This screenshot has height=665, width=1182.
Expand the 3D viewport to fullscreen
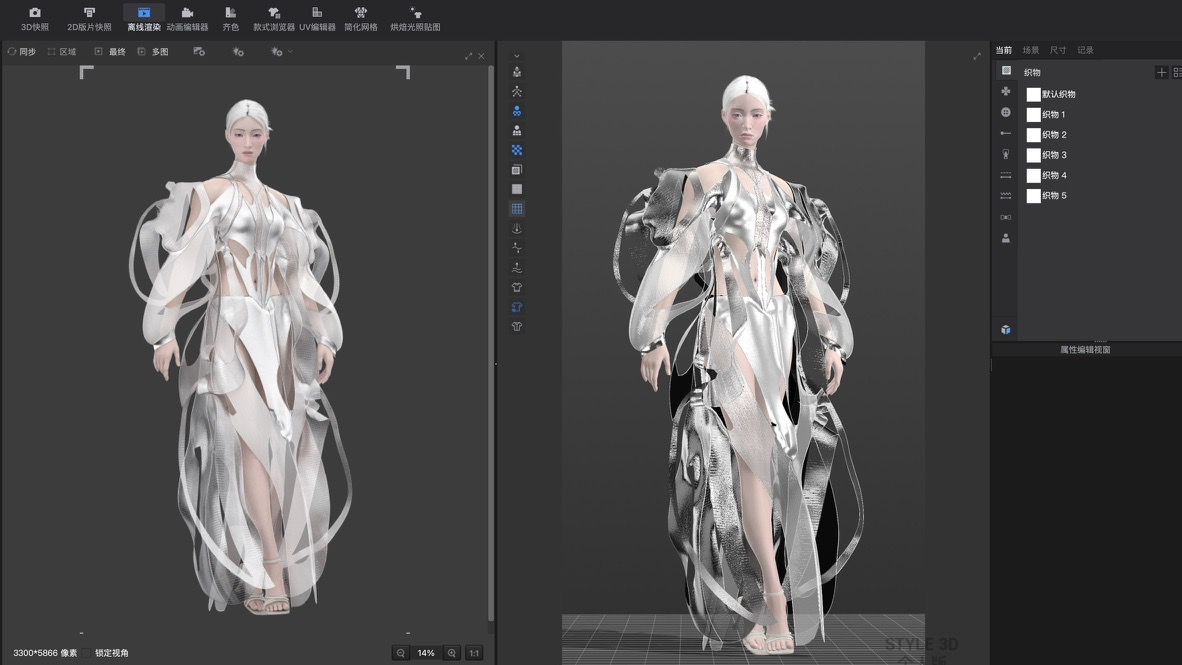(x=977, y=56)
